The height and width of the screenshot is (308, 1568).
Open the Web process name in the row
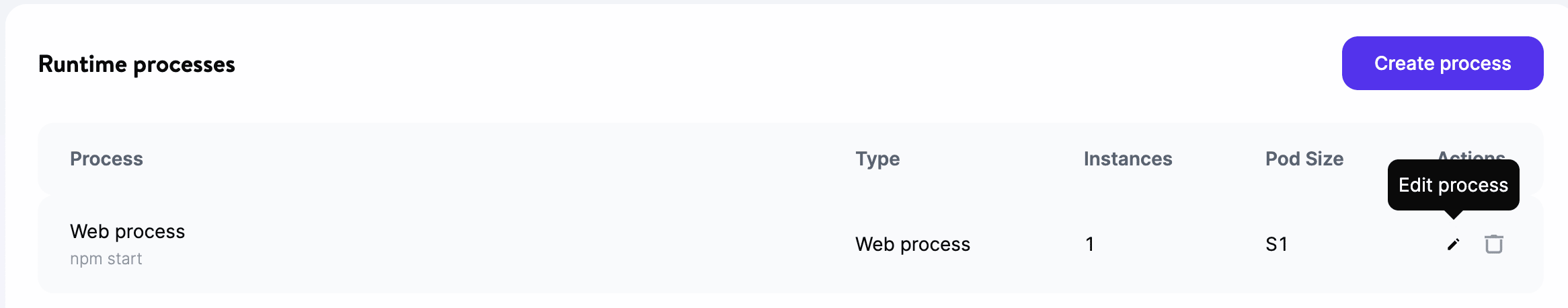[127, 231]
